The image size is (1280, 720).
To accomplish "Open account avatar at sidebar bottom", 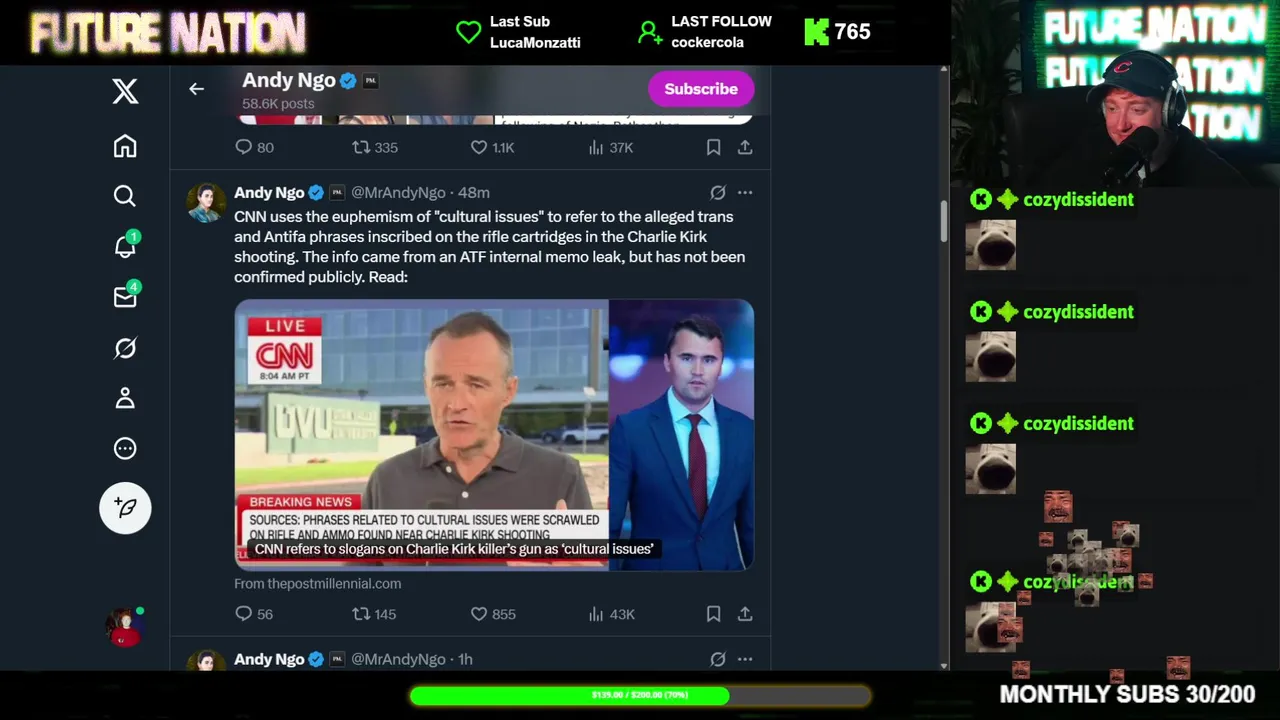I will [125, 627].
